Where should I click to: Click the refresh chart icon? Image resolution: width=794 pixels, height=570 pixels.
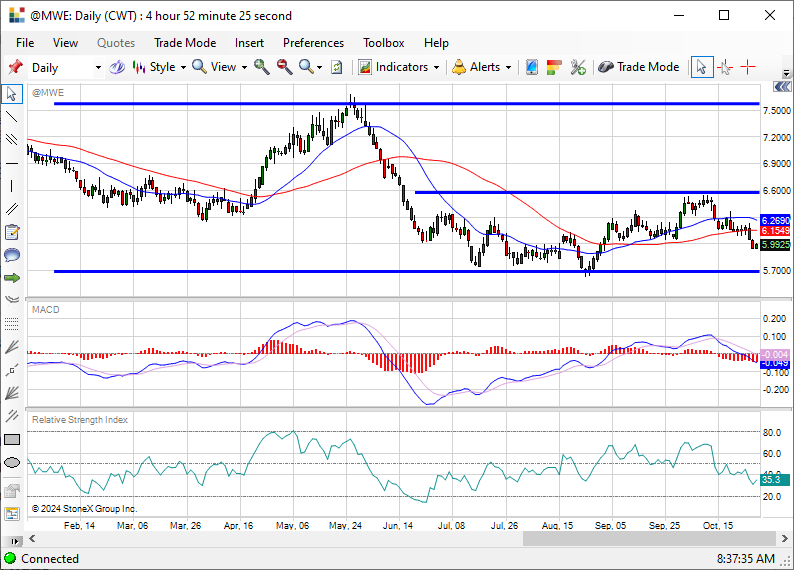pyautogui.click(x=337, y=67)
